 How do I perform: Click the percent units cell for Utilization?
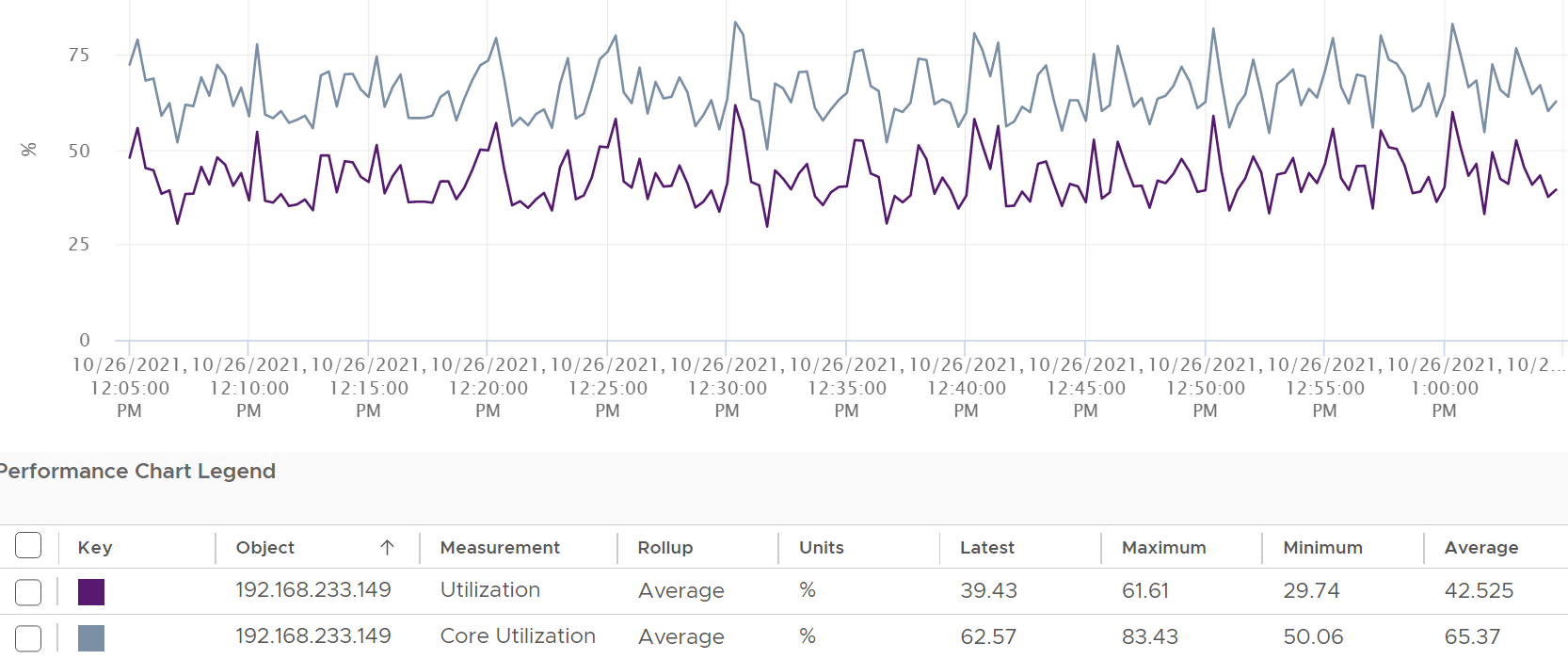(x=808, y=590)
